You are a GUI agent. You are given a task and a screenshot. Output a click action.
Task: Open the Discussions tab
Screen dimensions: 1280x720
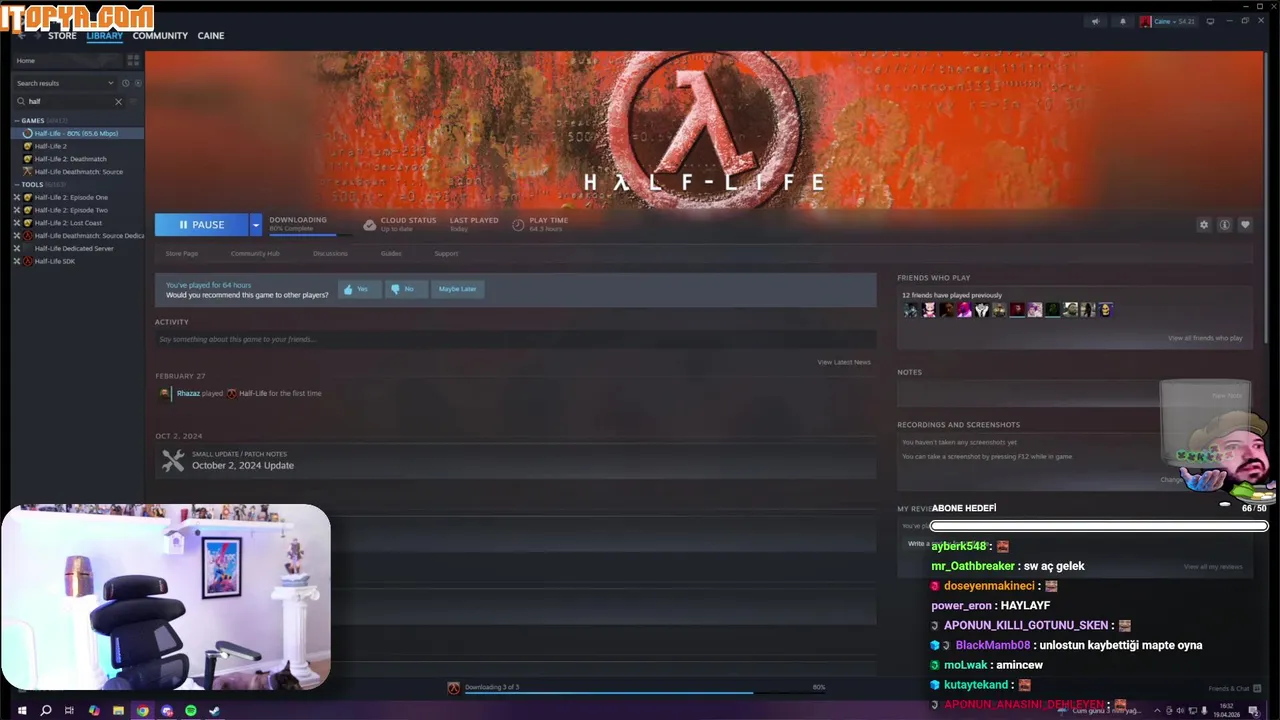(330, 254)
